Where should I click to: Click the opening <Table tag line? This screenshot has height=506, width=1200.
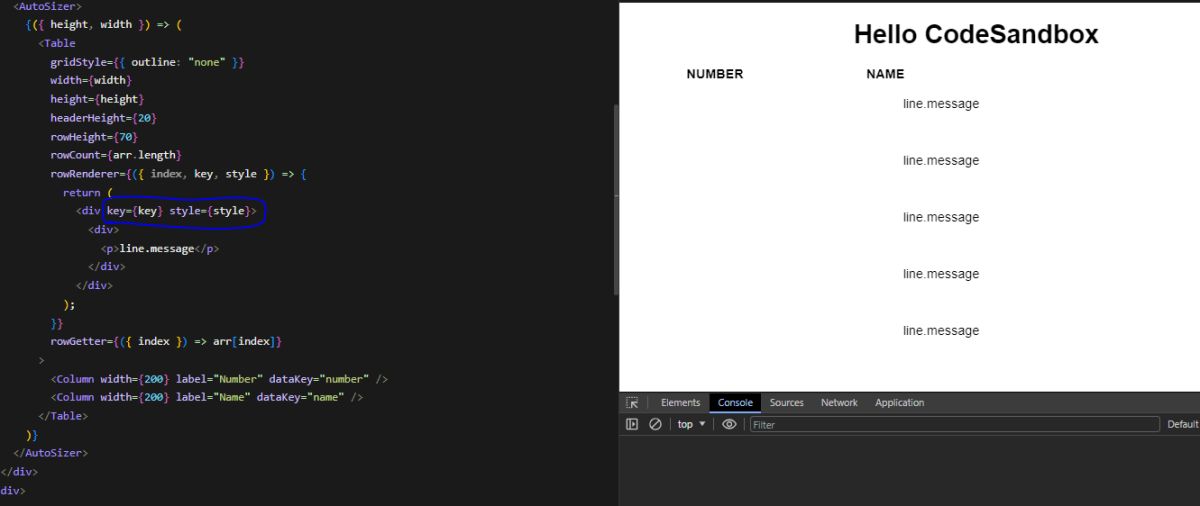tap(56, 43)
